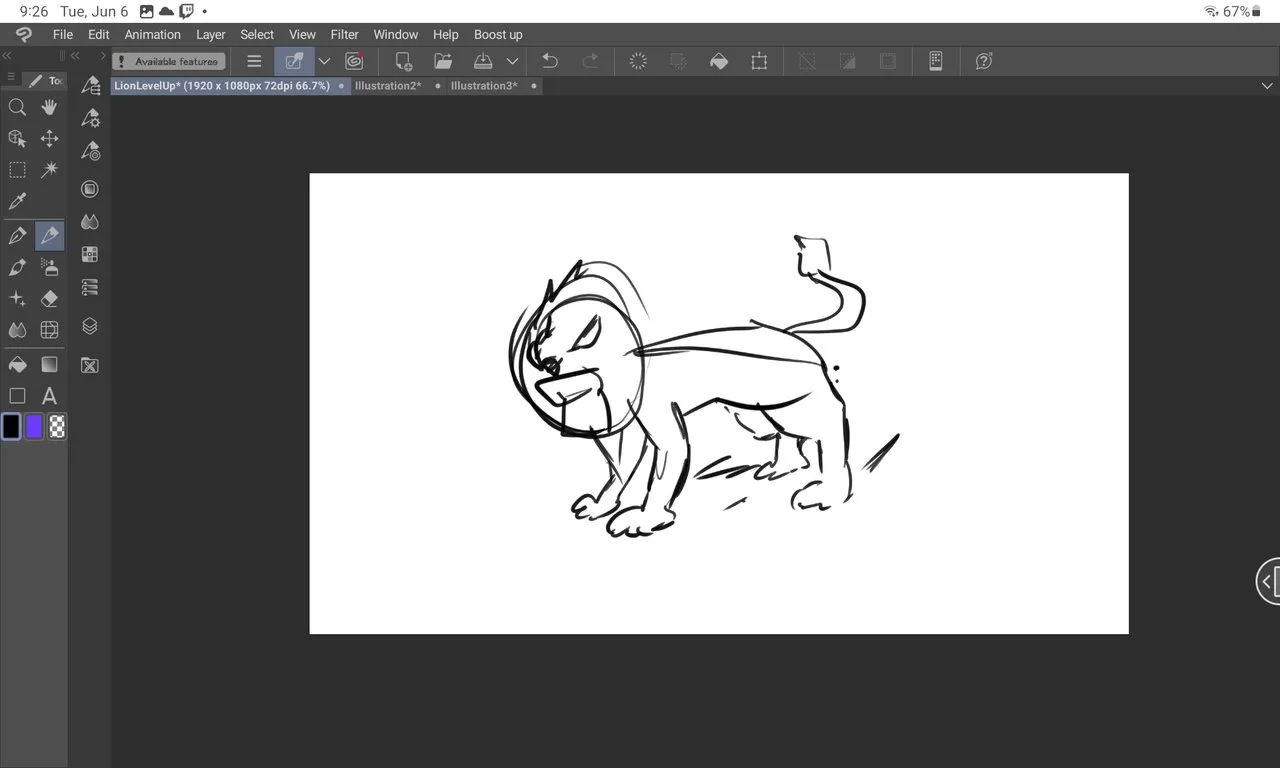Viewport: 1280px width, 768px height.
Task: Switch to the Illustration2 tab
Action: [x=387, y=86]
